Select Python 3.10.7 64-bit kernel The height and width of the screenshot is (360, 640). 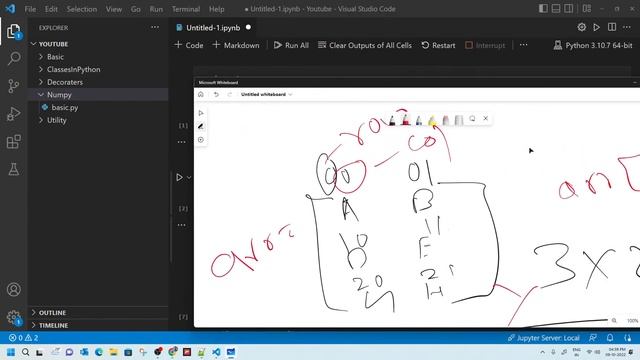tap(593, 45)
